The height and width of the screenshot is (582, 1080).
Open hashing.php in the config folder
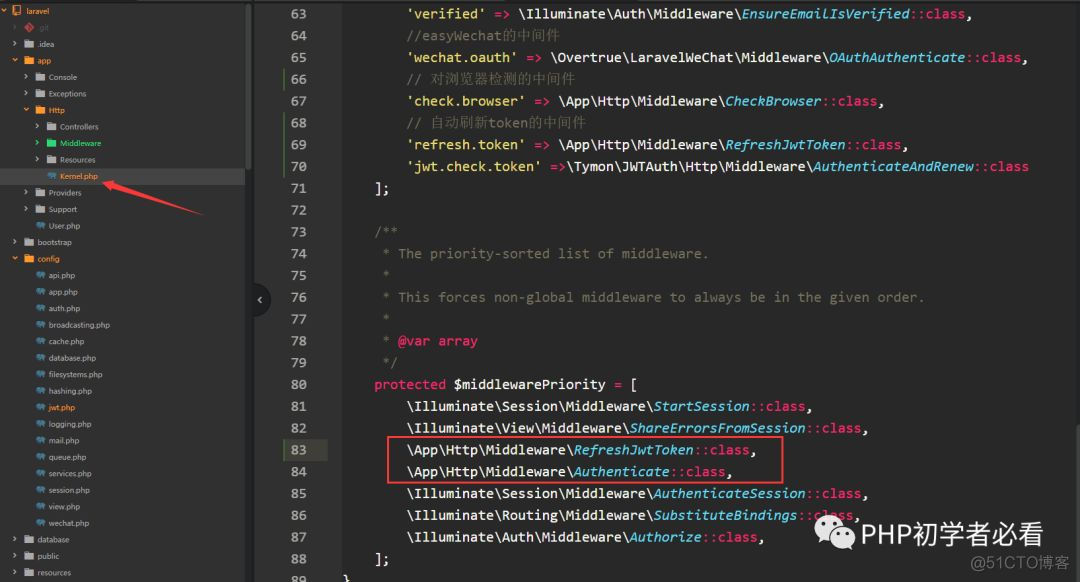point(70,391)
